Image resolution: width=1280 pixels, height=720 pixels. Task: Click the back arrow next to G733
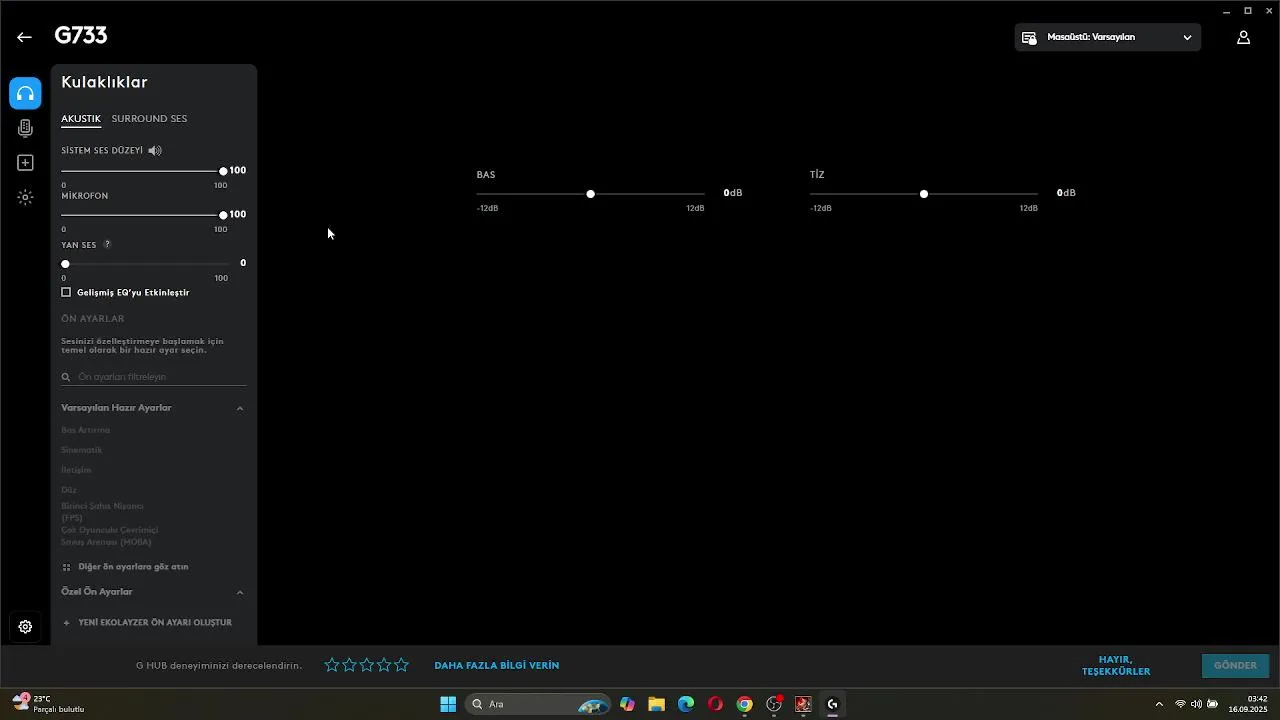(x=24, y=37)
